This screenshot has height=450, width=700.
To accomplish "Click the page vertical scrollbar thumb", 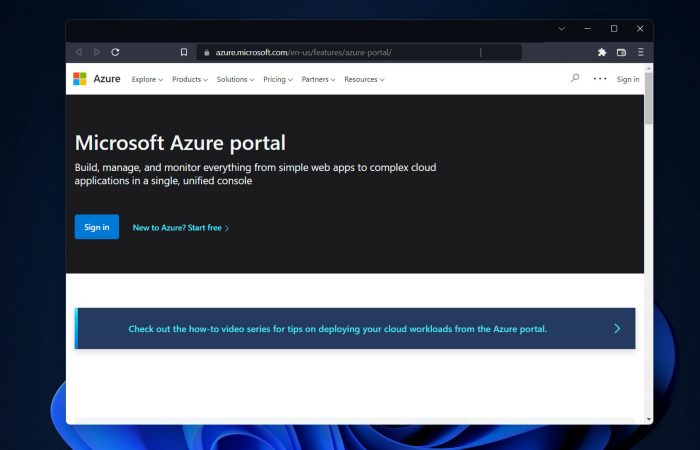I will 648,97.
